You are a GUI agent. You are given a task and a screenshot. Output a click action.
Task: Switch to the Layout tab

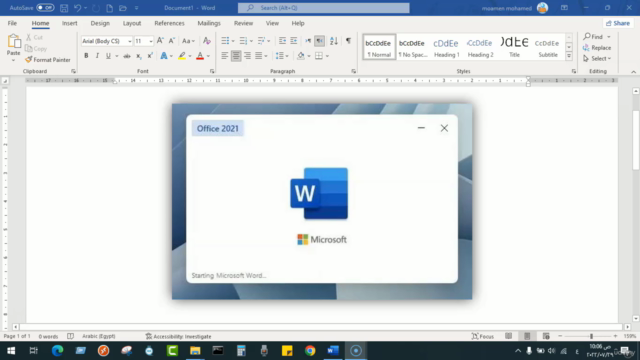(x=132, y=23)
